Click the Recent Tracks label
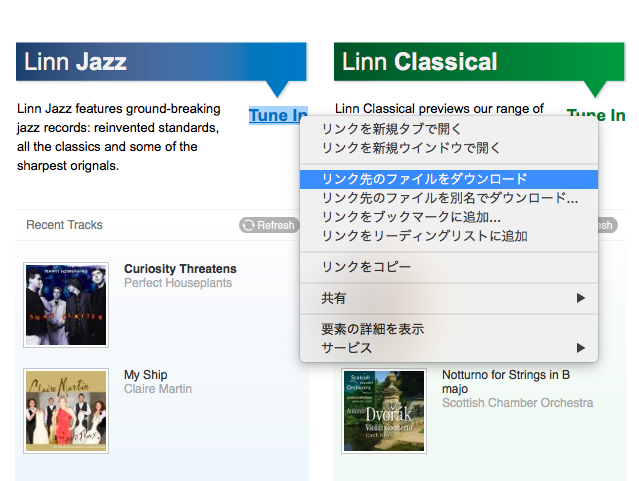The image size is (639, 481). (64, 225)
